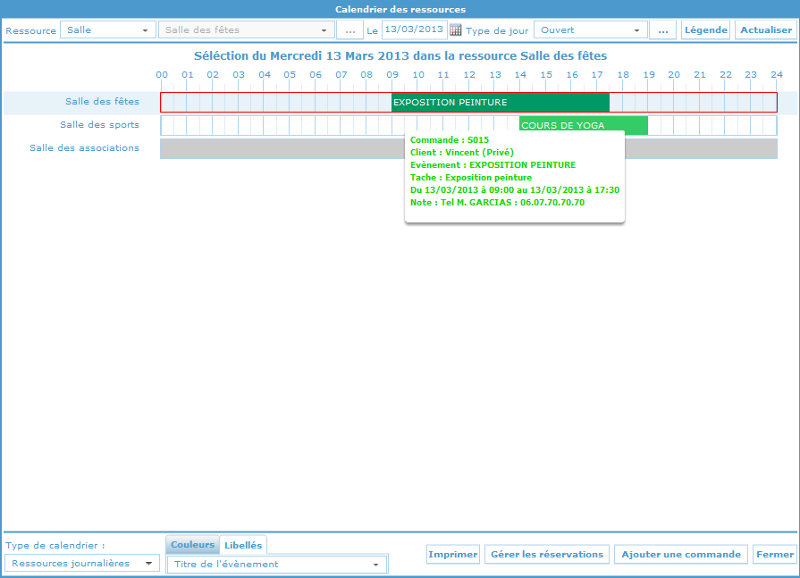Select the Salle des fêtes row label

click(102, 102)
